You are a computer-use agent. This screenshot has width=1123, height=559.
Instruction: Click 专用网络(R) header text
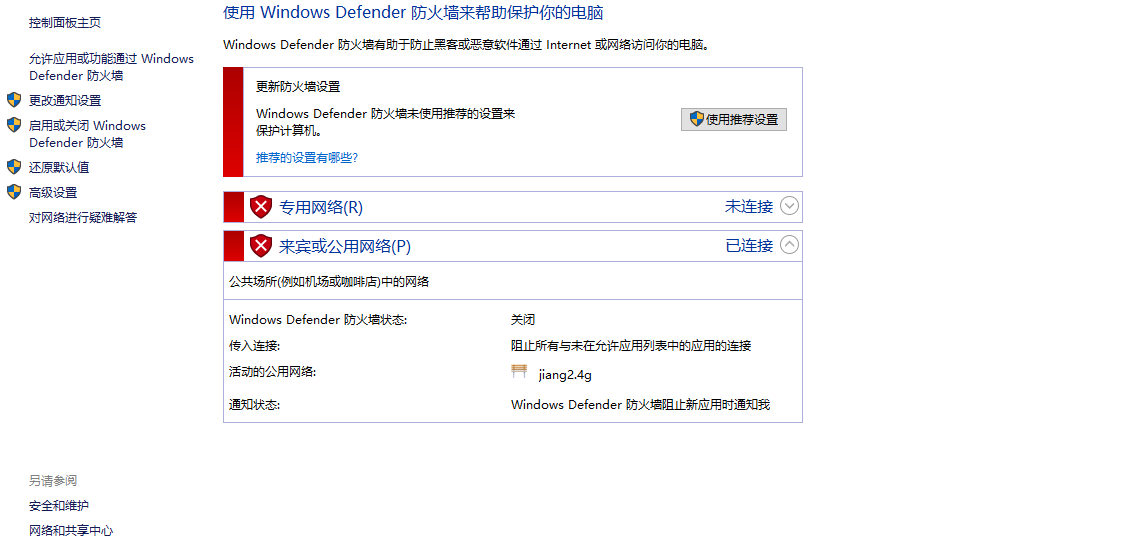(321, 208)
